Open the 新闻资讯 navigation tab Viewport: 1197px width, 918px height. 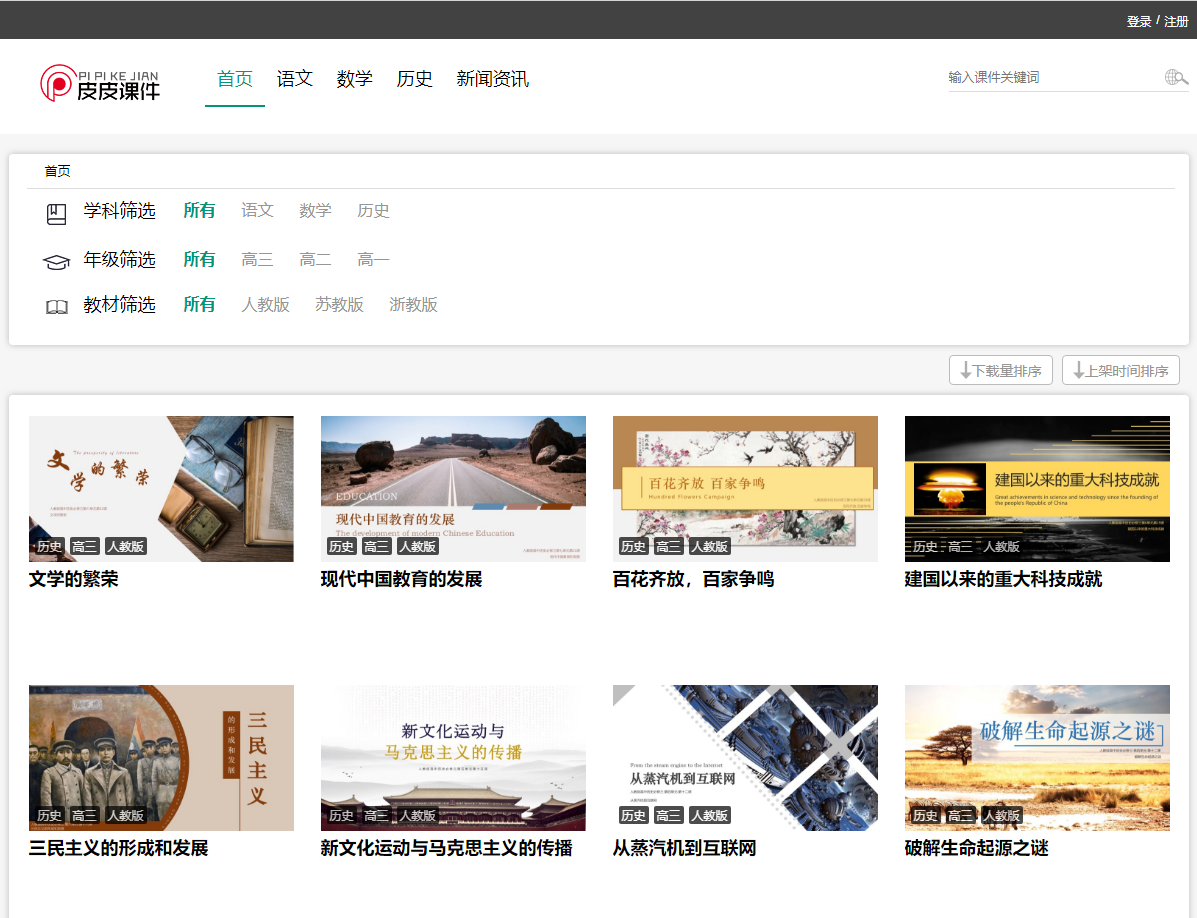tap(492, 79)
